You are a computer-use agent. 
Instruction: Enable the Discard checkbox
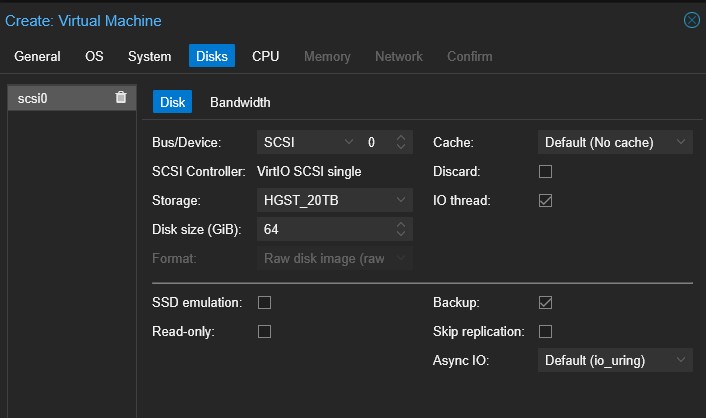click(545, 172)
